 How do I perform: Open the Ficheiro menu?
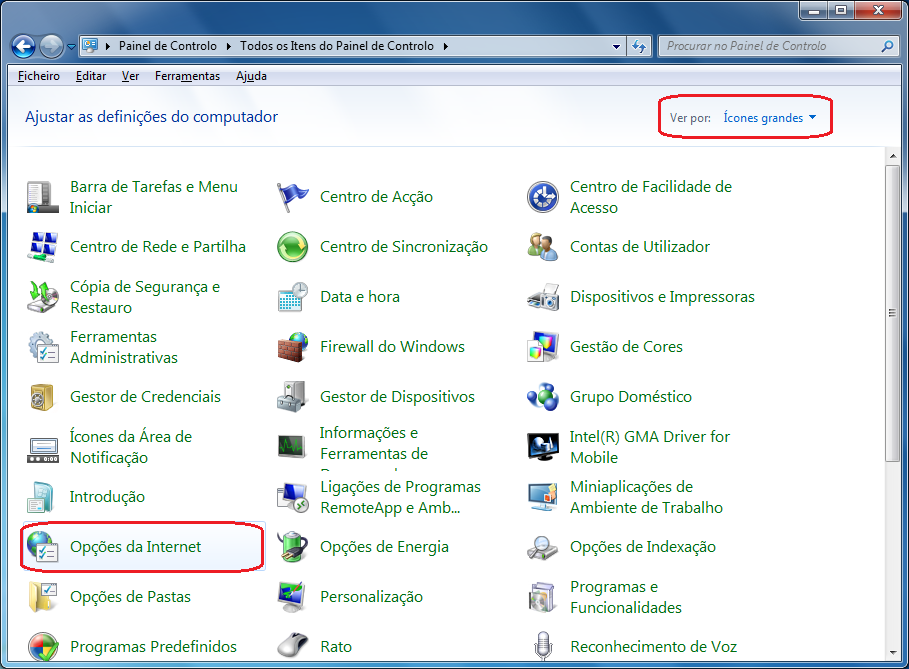[39, 76]
